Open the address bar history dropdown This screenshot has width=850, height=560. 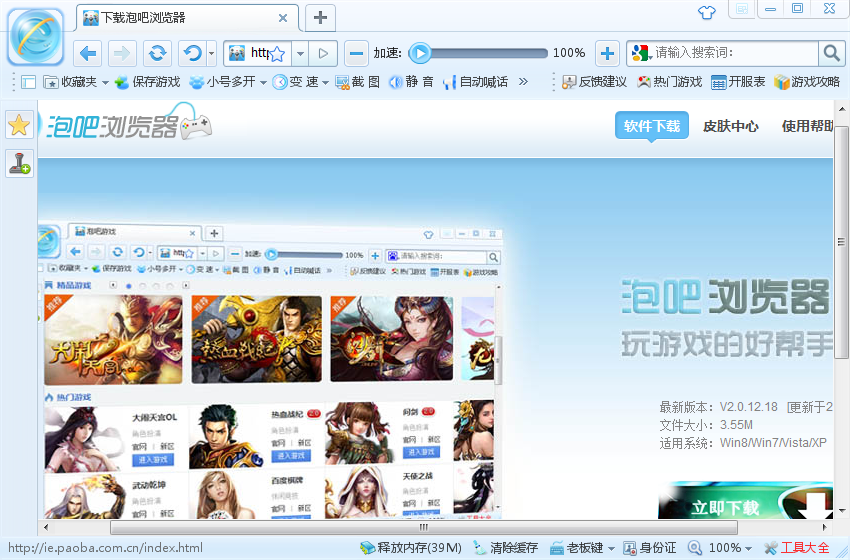tap(300, 54)
